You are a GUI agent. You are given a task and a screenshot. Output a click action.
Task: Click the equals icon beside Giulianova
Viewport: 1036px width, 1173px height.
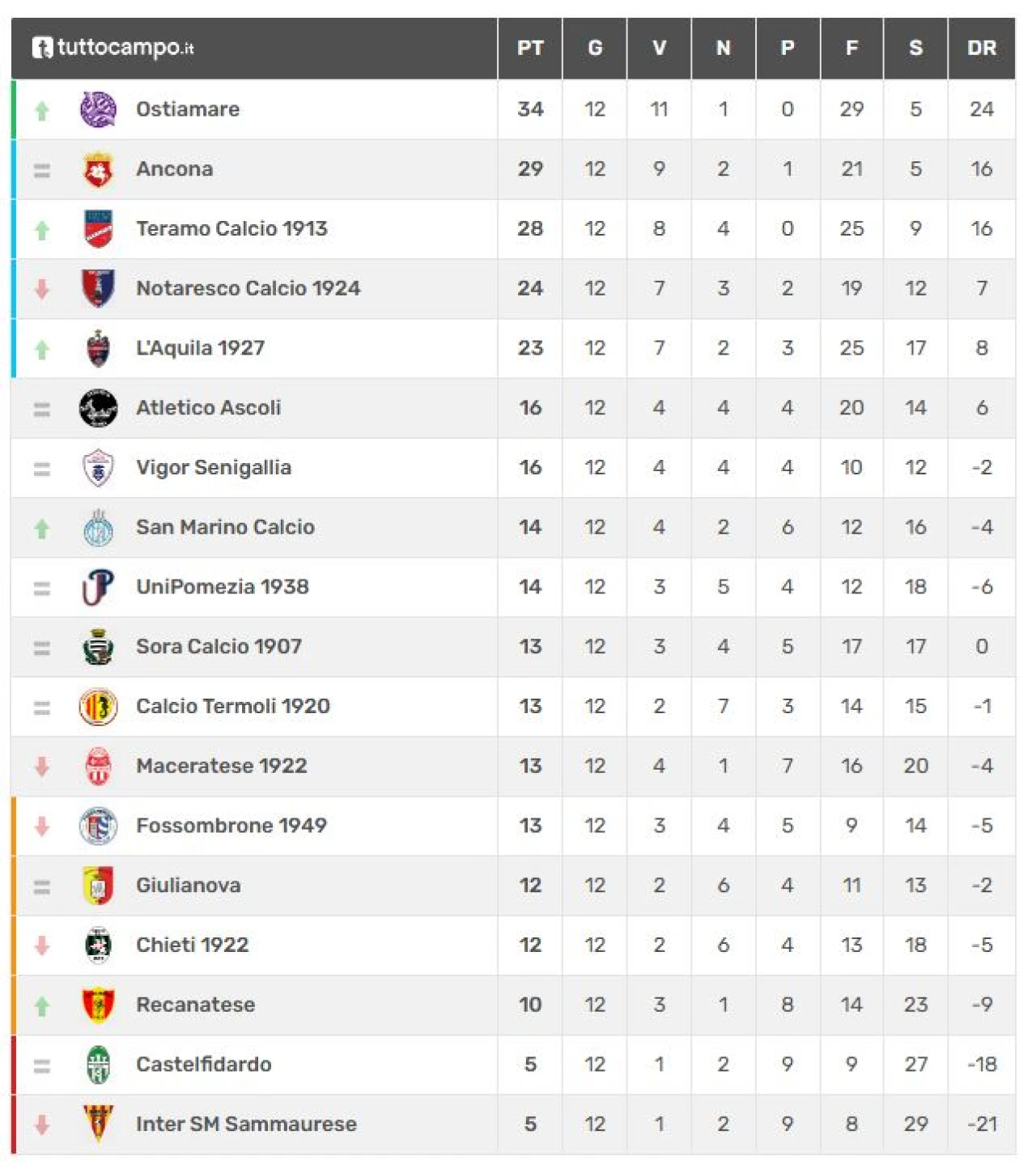(42, 887)
